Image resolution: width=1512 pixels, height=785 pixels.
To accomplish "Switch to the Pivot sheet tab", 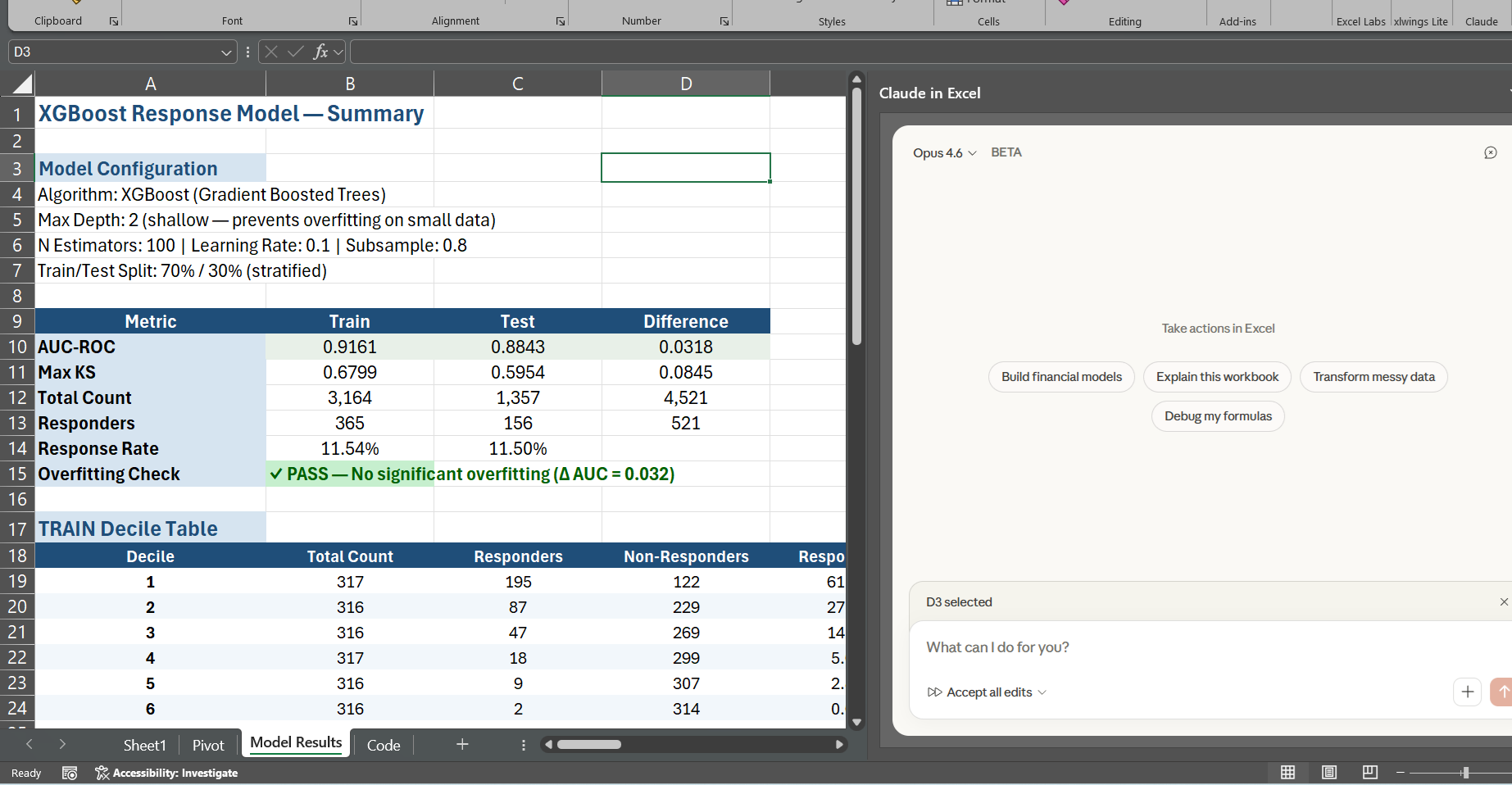I will point(208,745).
